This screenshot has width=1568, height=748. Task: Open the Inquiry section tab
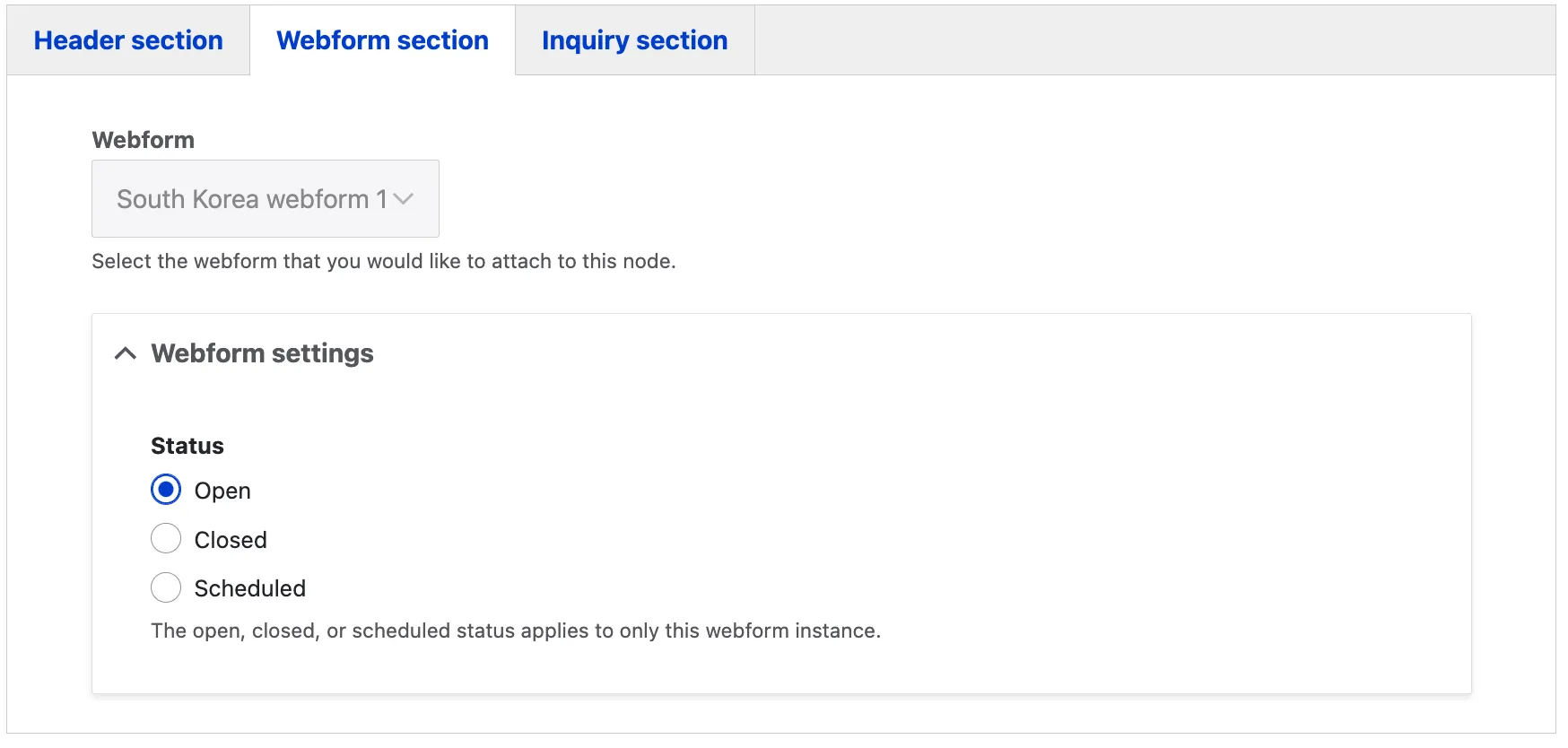click(x=634, y=40)
